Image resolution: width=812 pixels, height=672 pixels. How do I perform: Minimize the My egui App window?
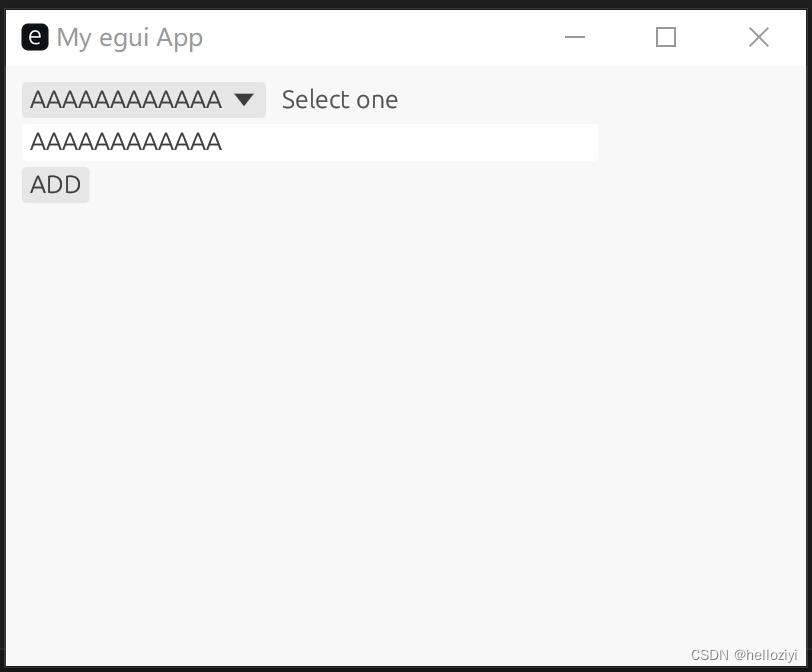[x=574, y=37]
